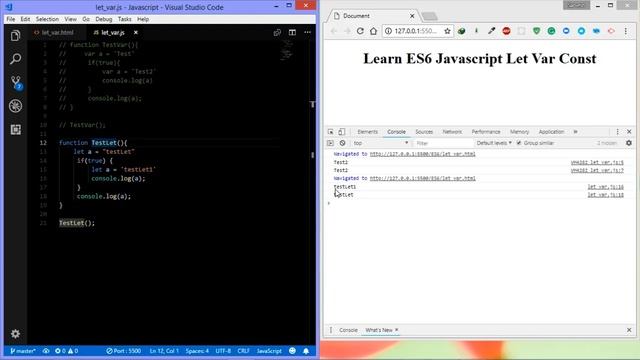This screenshot has height=360, width=640.
Task: Click Open Changes icon in editor toolbar
Action: pyautogui.click(x=277, y=32)
